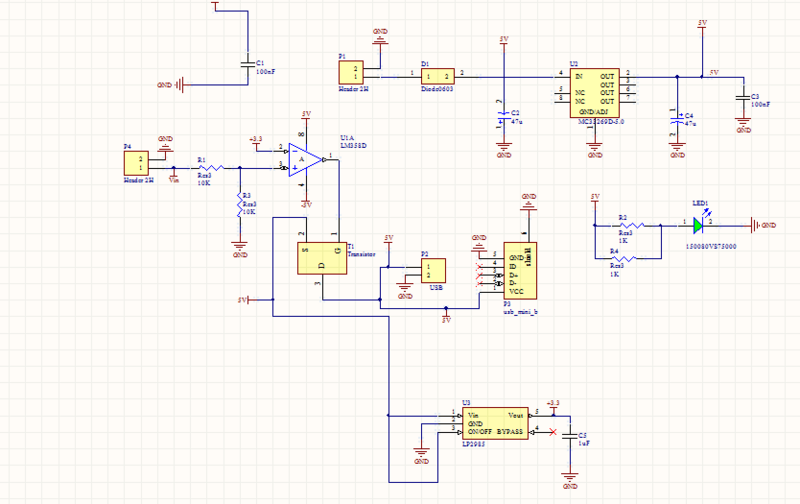Select resistor R4 1K below R2
Viewport: 800px width, 504px height.
[622, 259]
